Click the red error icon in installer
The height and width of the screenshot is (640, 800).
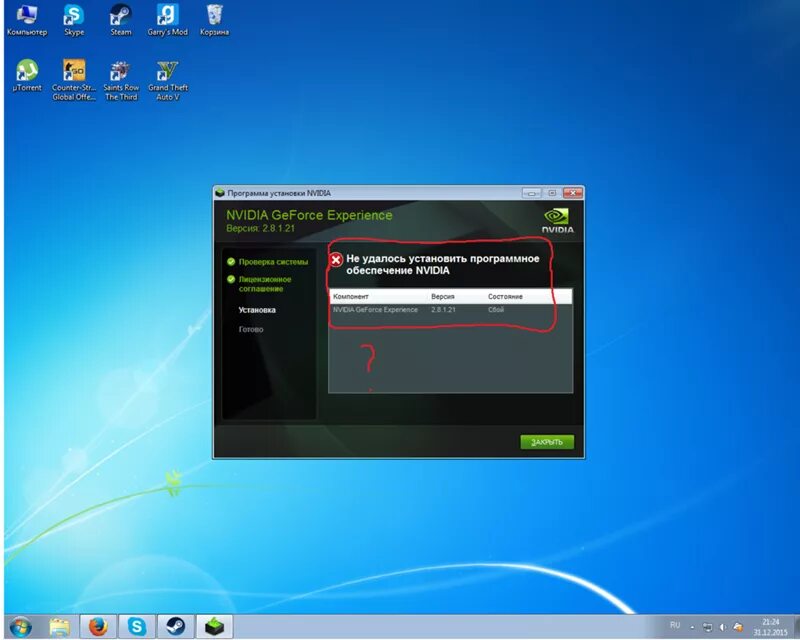click(x=335, y=260)
